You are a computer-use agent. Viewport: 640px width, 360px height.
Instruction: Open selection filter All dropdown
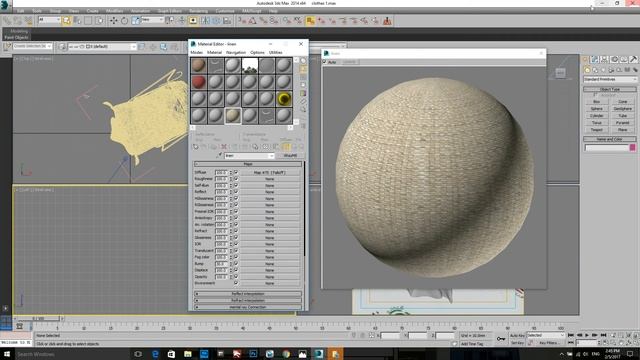click(49, 20)
